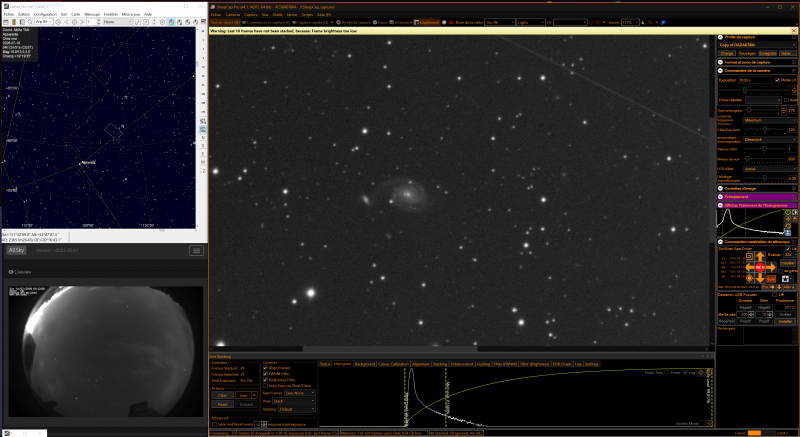
Task: Click the Clear button in Live Stacking
Action: [x=222, y=395]
